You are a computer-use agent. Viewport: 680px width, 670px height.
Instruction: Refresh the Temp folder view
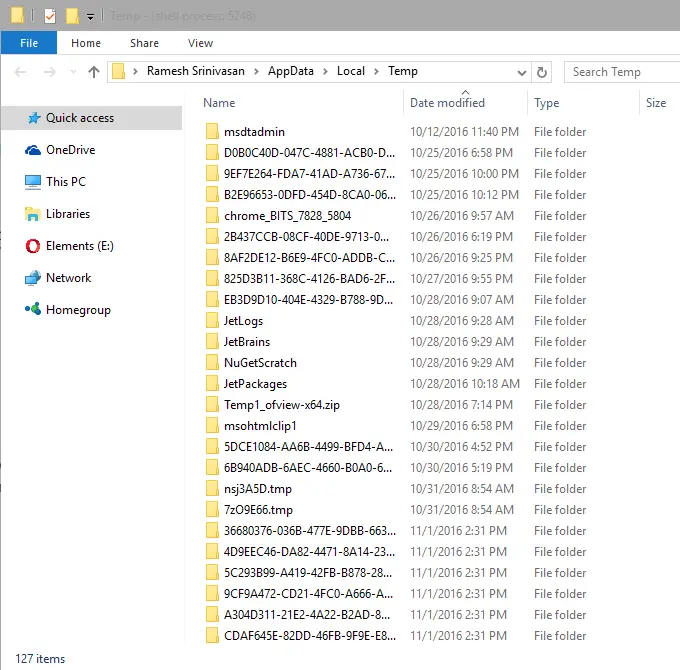[542, 72]
